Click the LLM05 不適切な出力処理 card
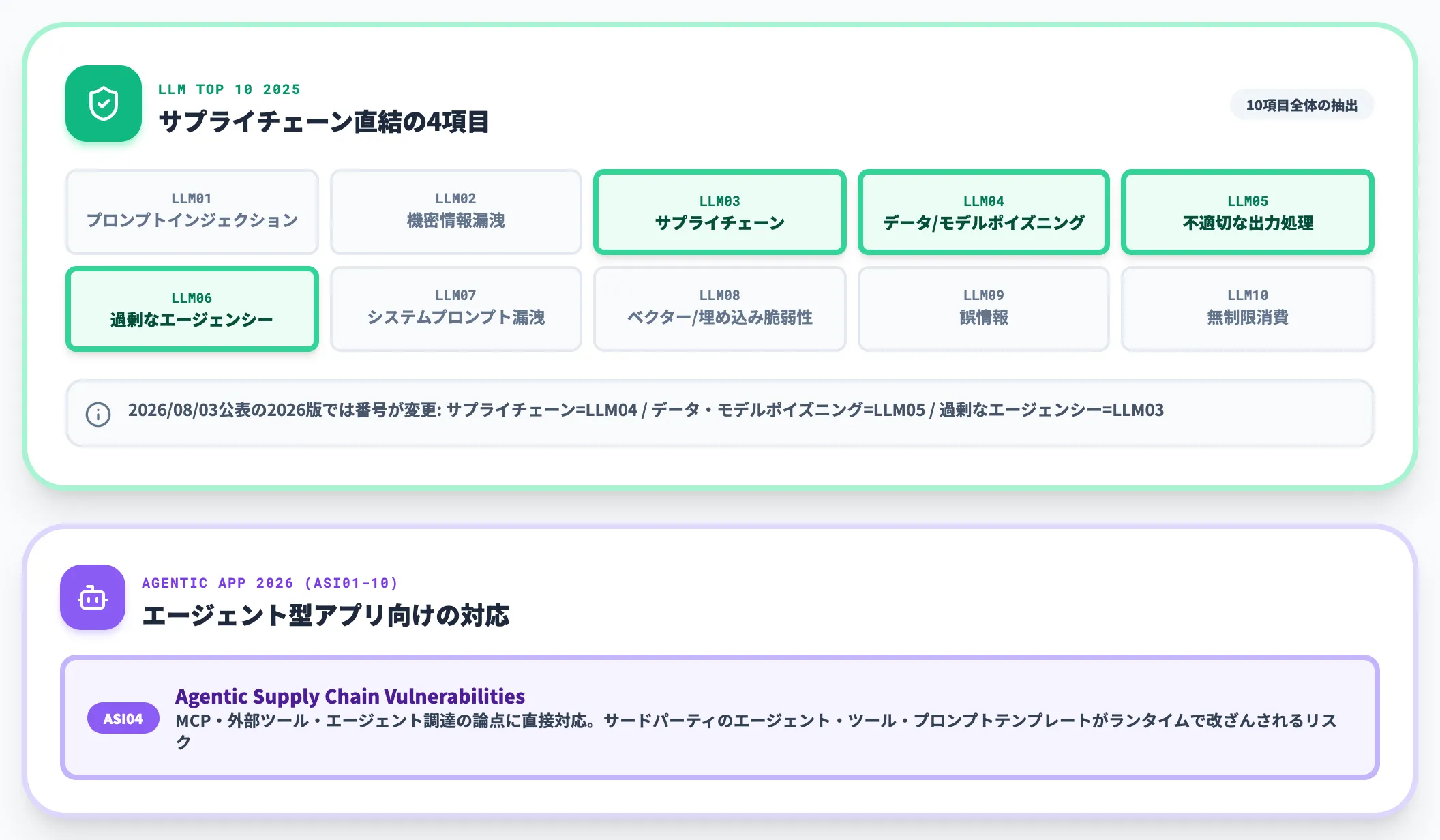The image size is (1440, 840). (1248, 212)
